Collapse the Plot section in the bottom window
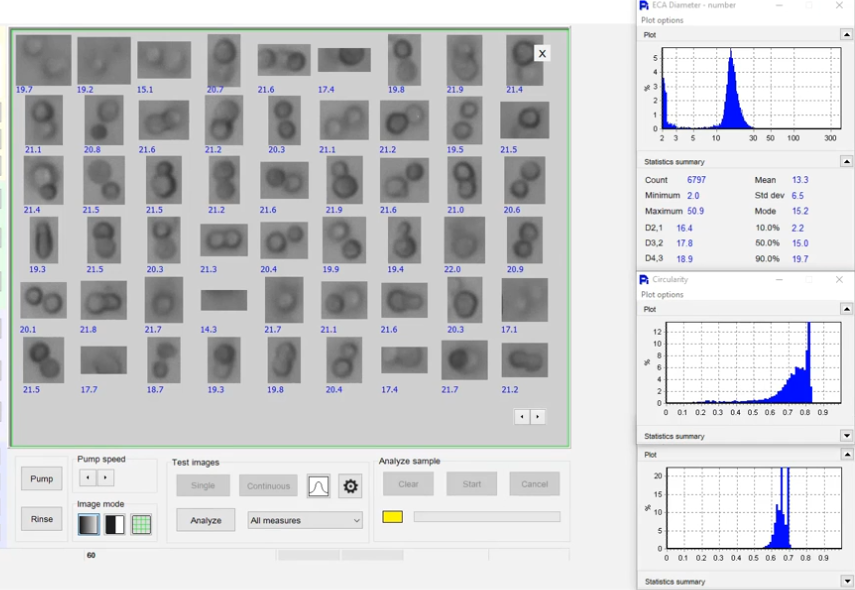Image resolution: width=855 pixels, height=590 pixels. pos(846,454)
